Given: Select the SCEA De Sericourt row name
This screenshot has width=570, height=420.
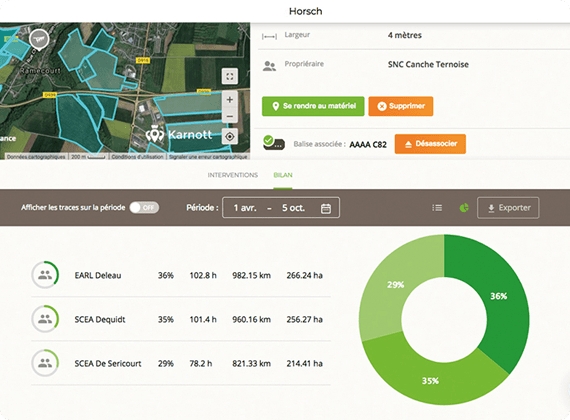Looking at the screenshot, I should tap(108, 364).
